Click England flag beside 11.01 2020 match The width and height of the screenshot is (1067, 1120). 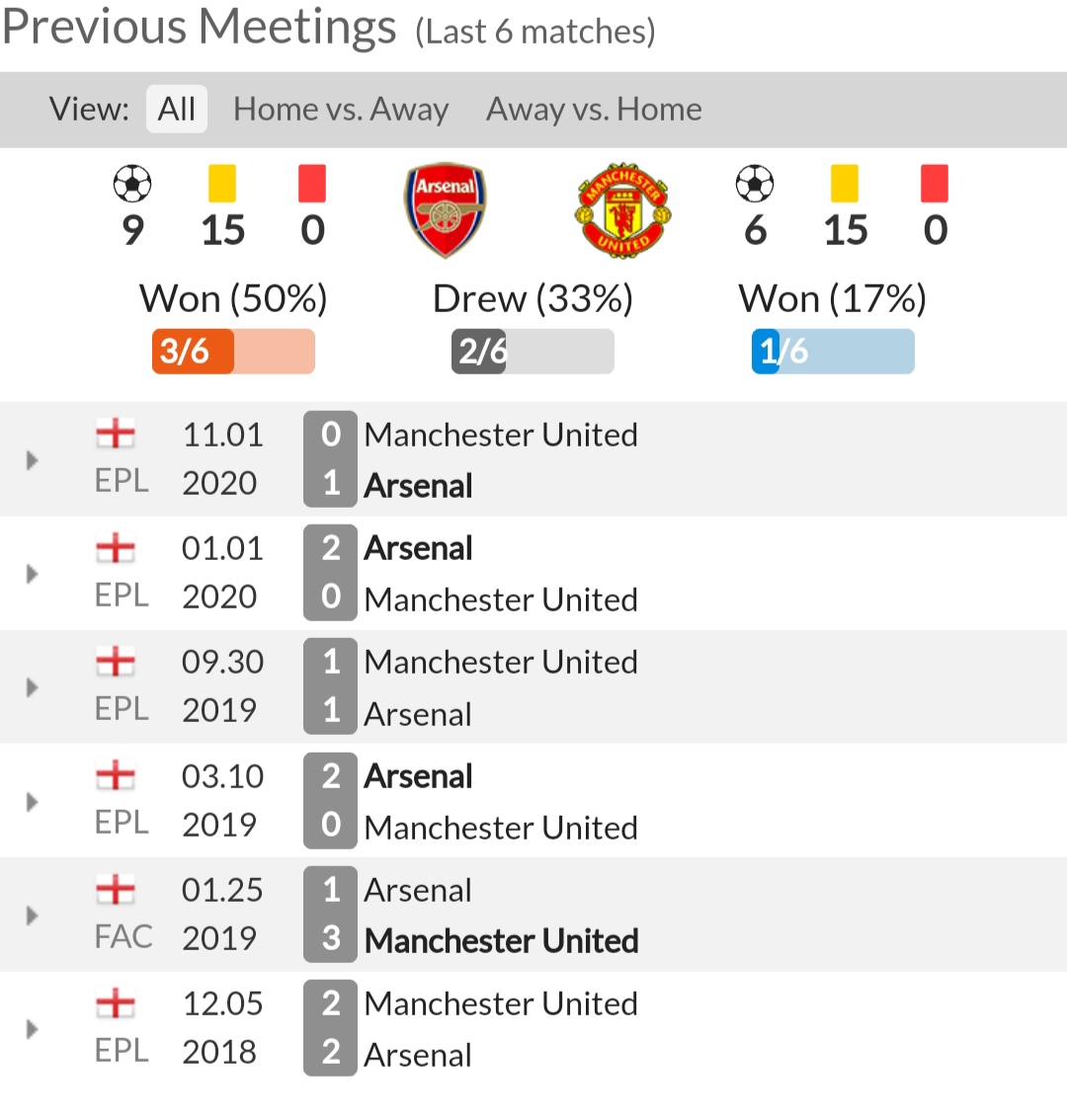(115, 434)
